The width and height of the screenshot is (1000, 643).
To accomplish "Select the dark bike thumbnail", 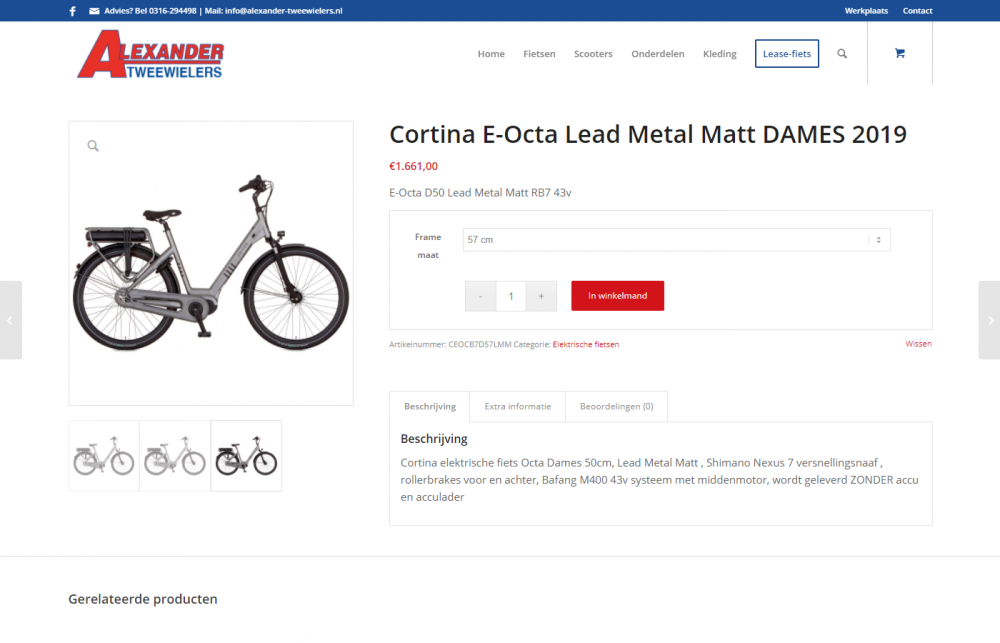I will point(246,456).
